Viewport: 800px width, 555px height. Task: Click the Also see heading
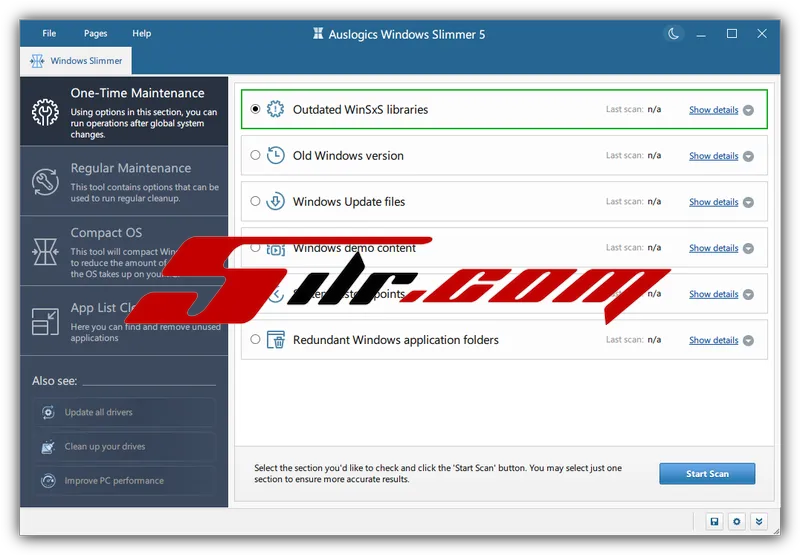[x=54, y=381]
